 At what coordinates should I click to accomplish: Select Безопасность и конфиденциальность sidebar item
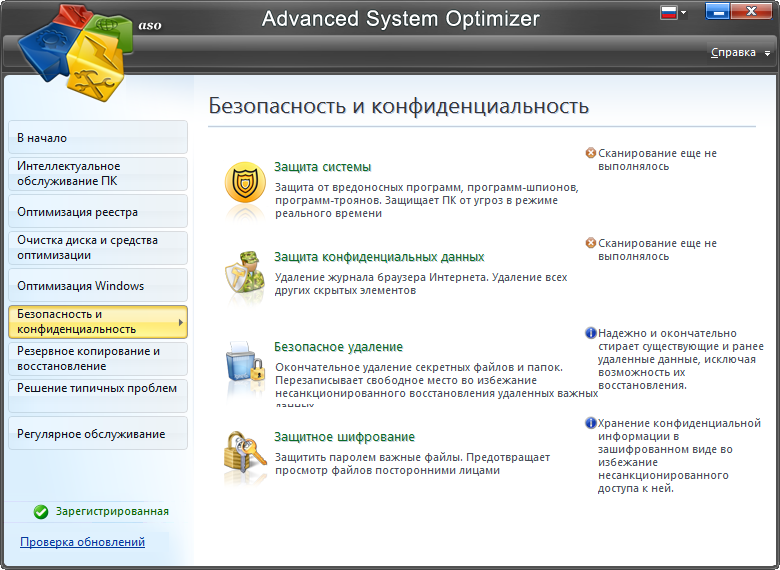pyautogui.click(x=98, y=322)
